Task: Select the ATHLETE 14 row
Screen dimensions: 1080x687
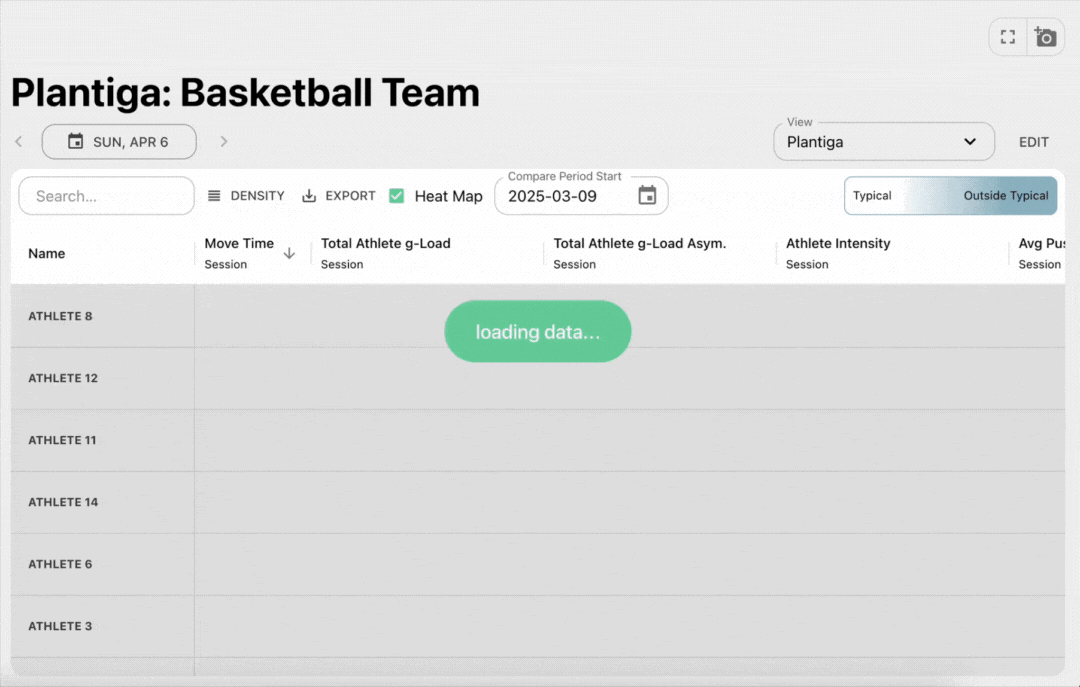Action: click(538, 502)
